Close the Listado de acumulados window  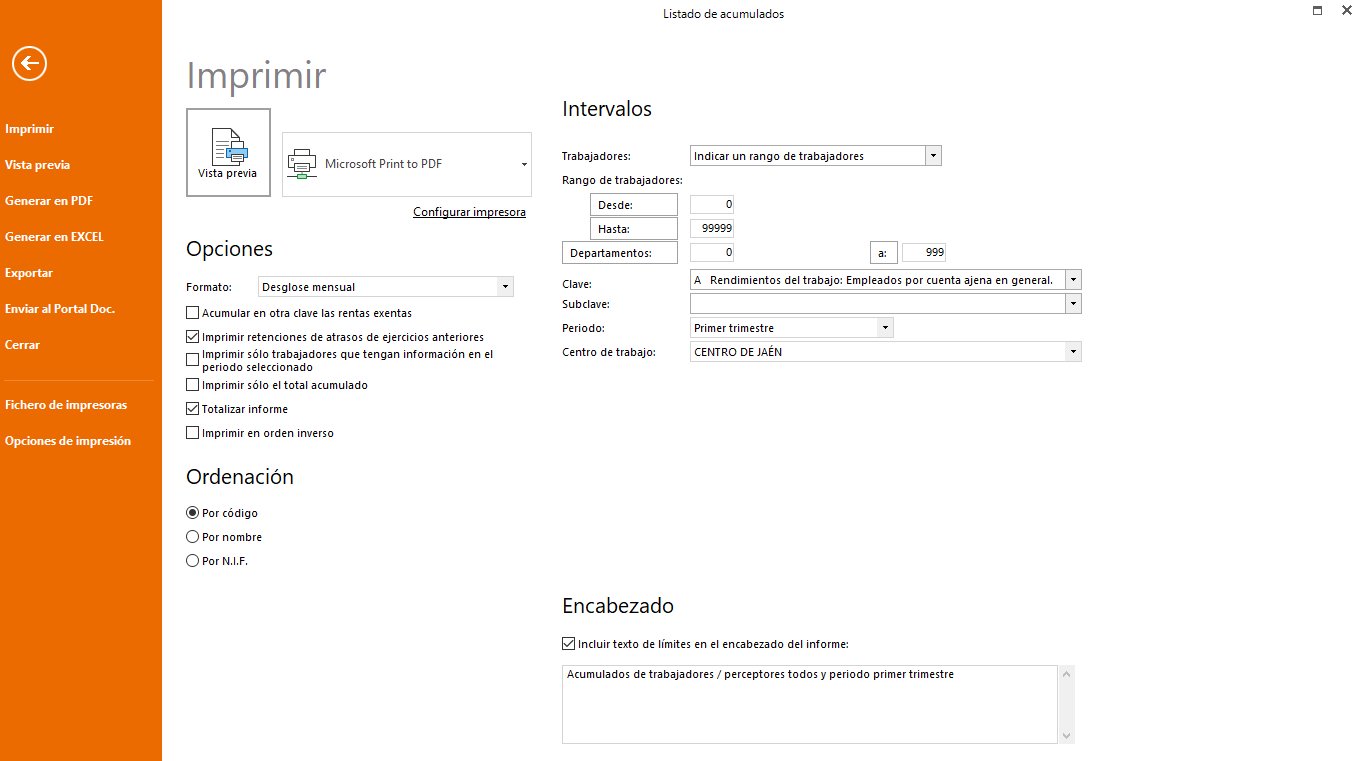pyautogui.click(x=1347, y=10)
